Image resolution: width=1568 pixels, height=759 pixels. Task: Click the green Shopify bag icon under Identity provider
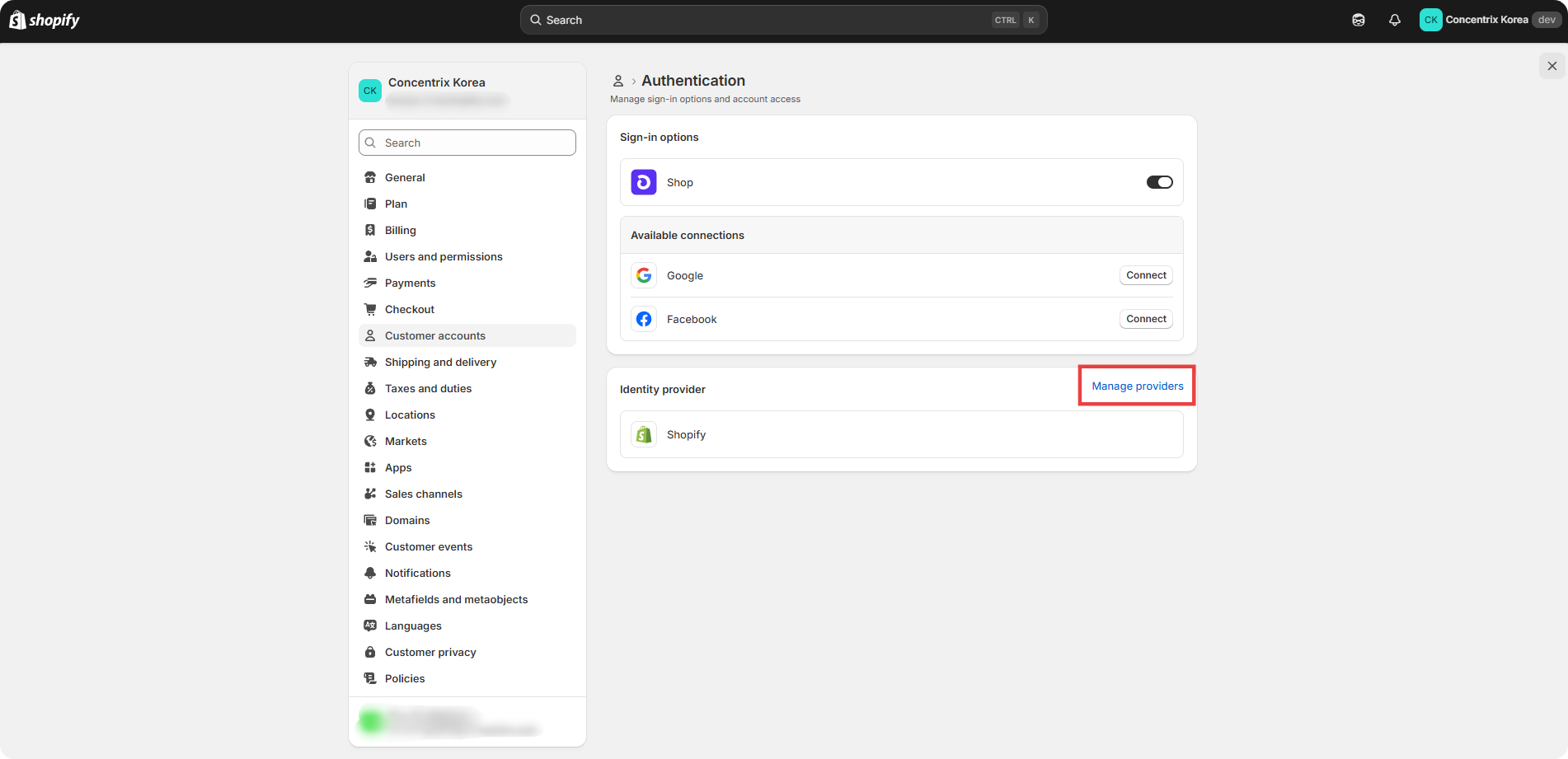coord(644,434)
